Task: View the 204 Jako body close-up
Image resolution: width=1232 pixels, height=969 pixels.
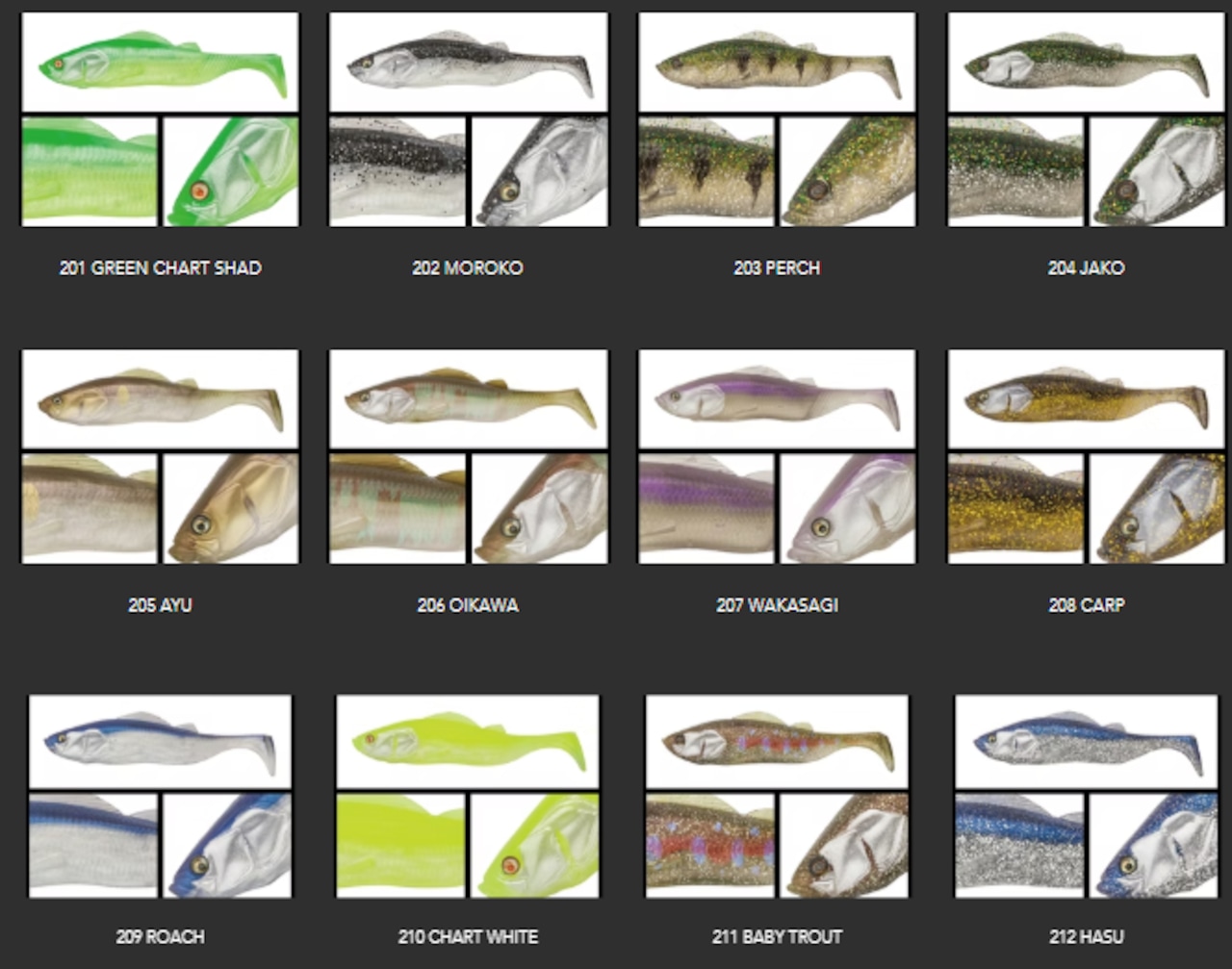Action: click(1015, 172)
